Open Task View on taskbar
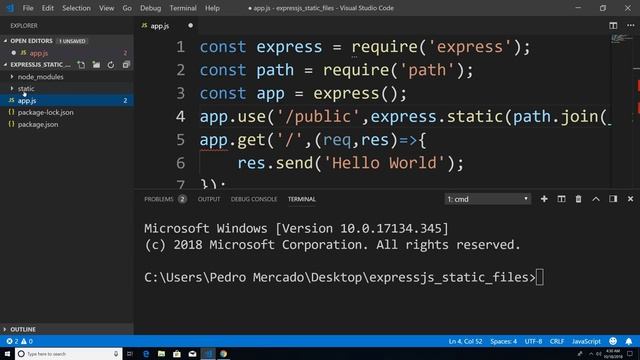The height and width of the screenshot is (360, 640). 130,353
